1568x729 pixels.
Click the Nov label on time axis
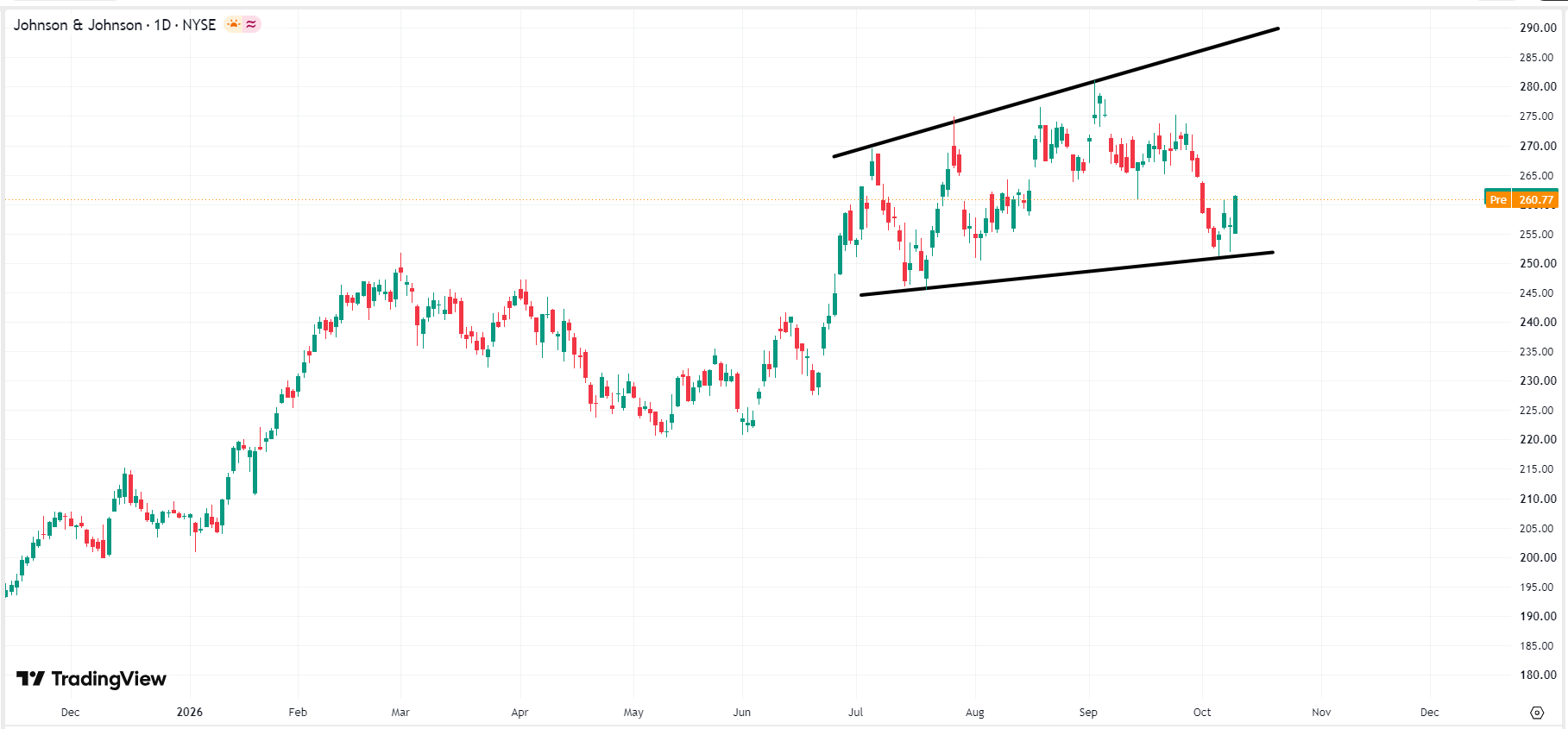[1321, 712]
